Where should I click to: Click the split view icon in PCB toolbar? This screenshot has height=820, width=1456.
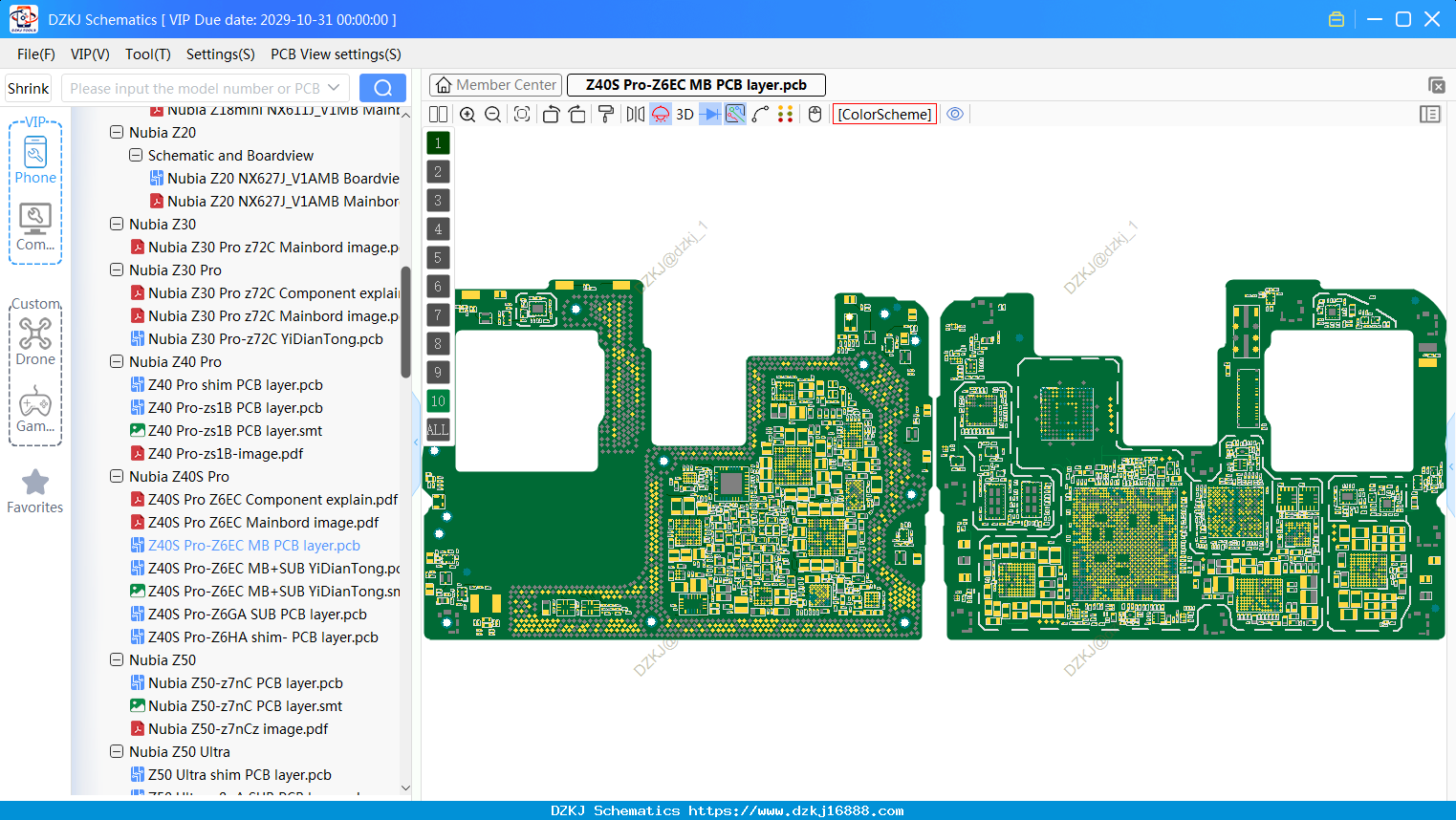[x=438, y=115]
